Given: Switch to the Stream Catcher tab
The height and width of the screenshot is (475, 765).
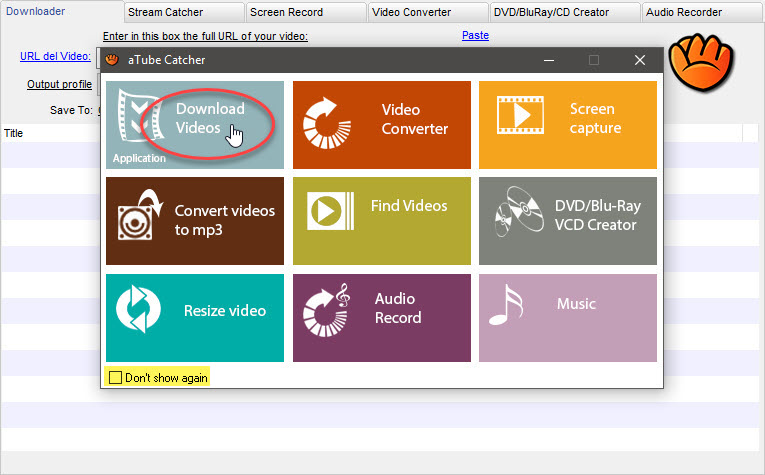Looking at the screenshot, I should [183, 12].
